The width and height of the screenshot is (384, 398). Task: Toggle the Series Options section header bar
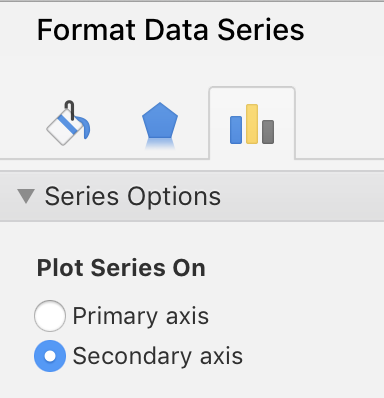click(192, 196)
